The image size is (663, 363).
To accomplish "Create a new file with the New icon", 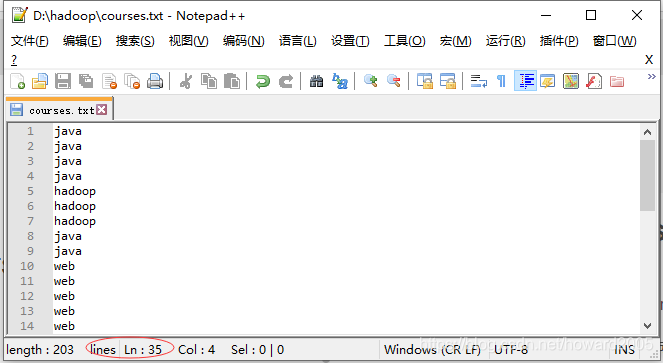I will coord(17,81).
